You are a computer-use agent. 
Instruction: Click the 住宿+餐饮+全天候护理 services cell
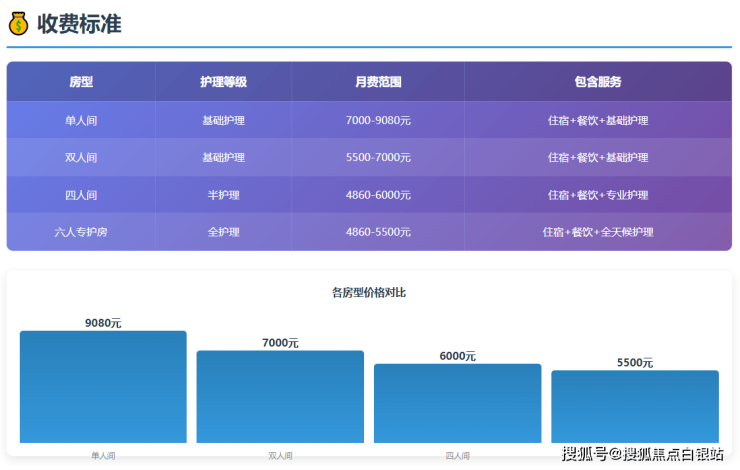pyautogui.click(x=598, y=232)
